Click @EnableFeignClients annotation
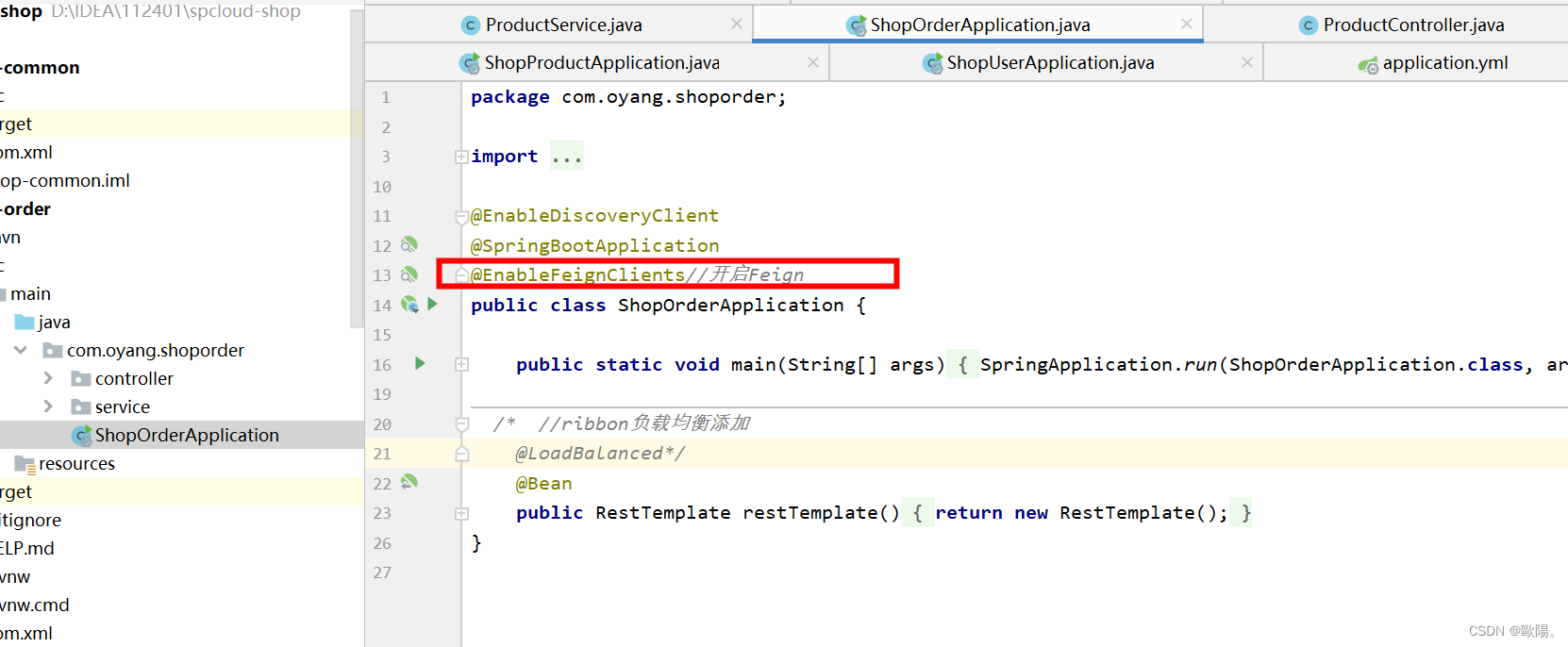This screenshot has width=1568, height=647. click(x=577, y=275)
